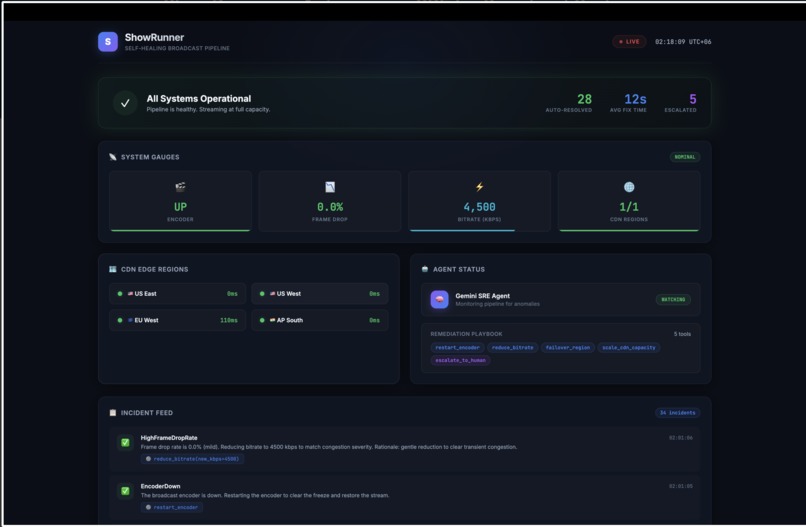This screenshot has width=806, height=527.
Task: Click the reduce_bitrate(new_kbps=4500) action tag
Action: pos(192,459)
